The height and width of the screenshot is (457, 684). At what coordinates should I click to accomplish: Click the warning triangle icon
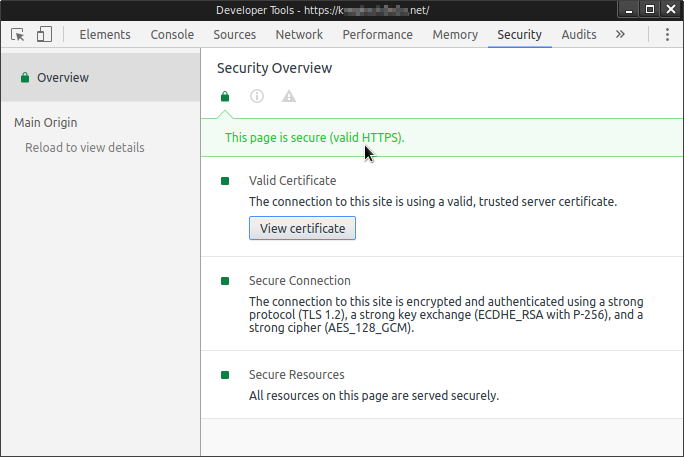coord(289,97)
